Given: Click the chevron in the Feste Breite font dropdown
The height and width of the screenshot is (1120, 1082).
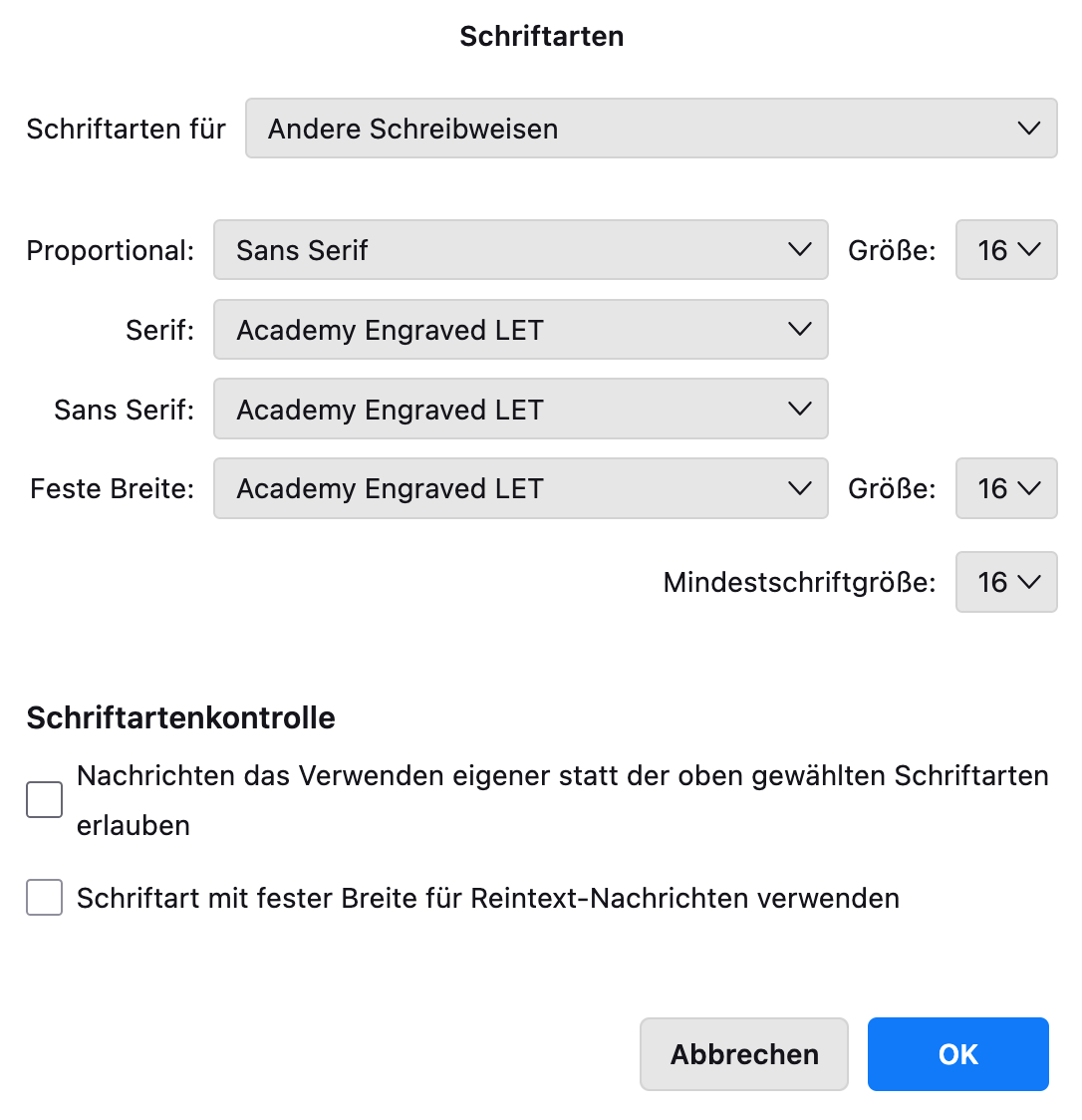Looking at the screenshot, I should (799, 488).
